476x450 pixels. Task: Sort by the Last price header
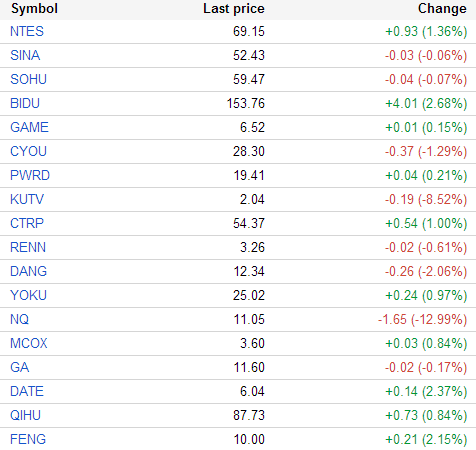coord(234,9)
